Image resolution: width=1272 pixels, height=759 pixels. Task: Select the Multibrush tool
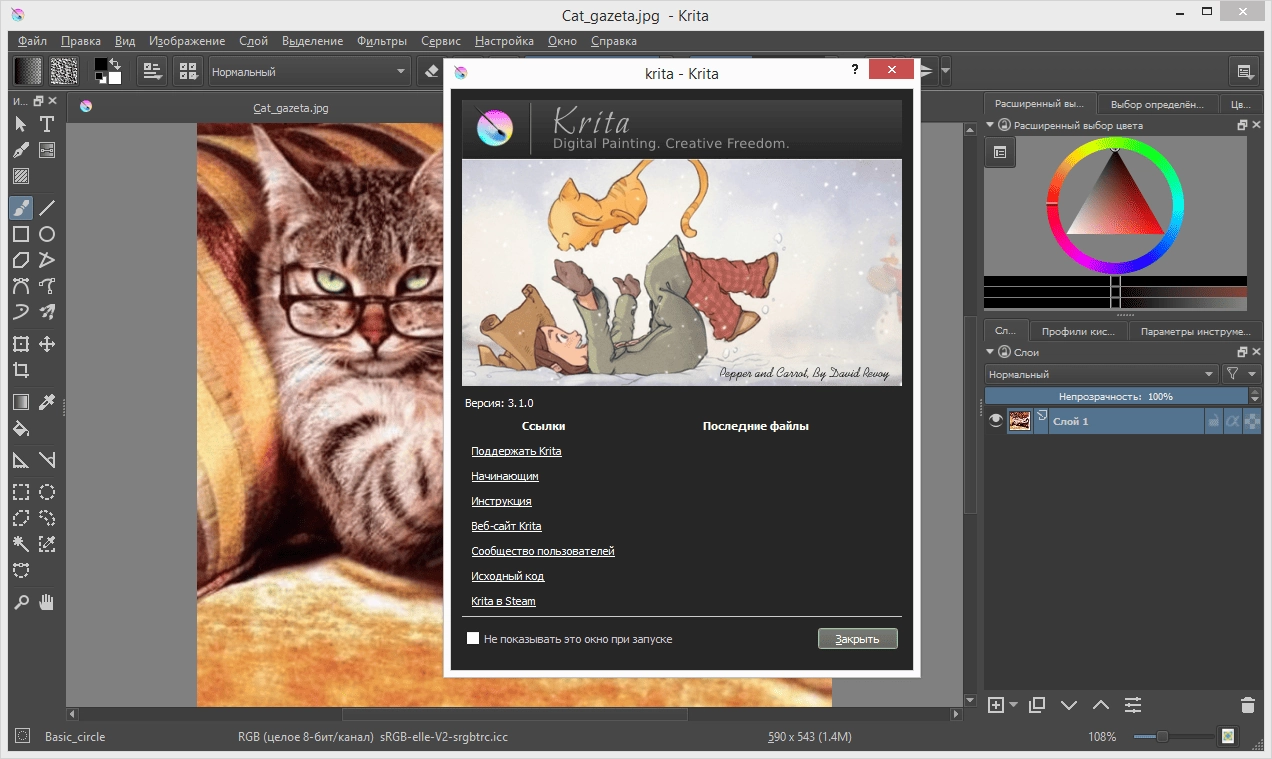point(47,312)
